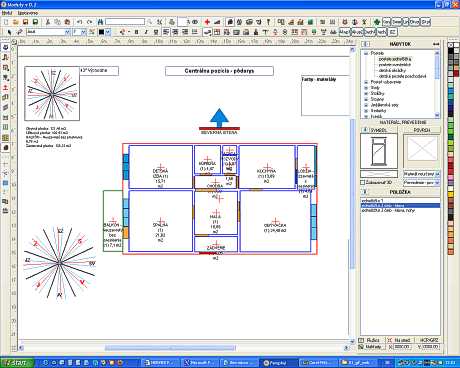Click the green clover icon in the top toolbar
The height and width of the screenshot is (368, 460).
pos(377,22)
